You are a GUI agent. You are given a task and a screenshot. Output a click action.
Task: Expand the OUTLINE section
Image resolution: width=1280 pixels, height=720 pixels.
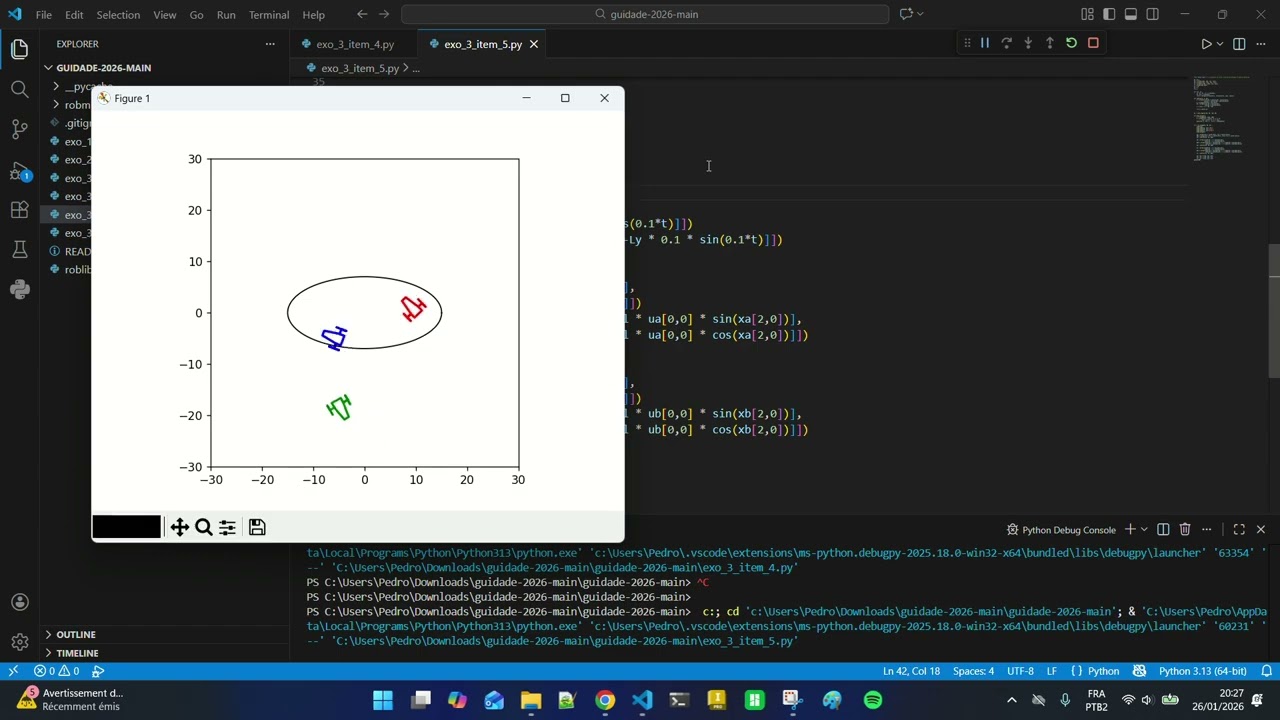pos(164,634)
